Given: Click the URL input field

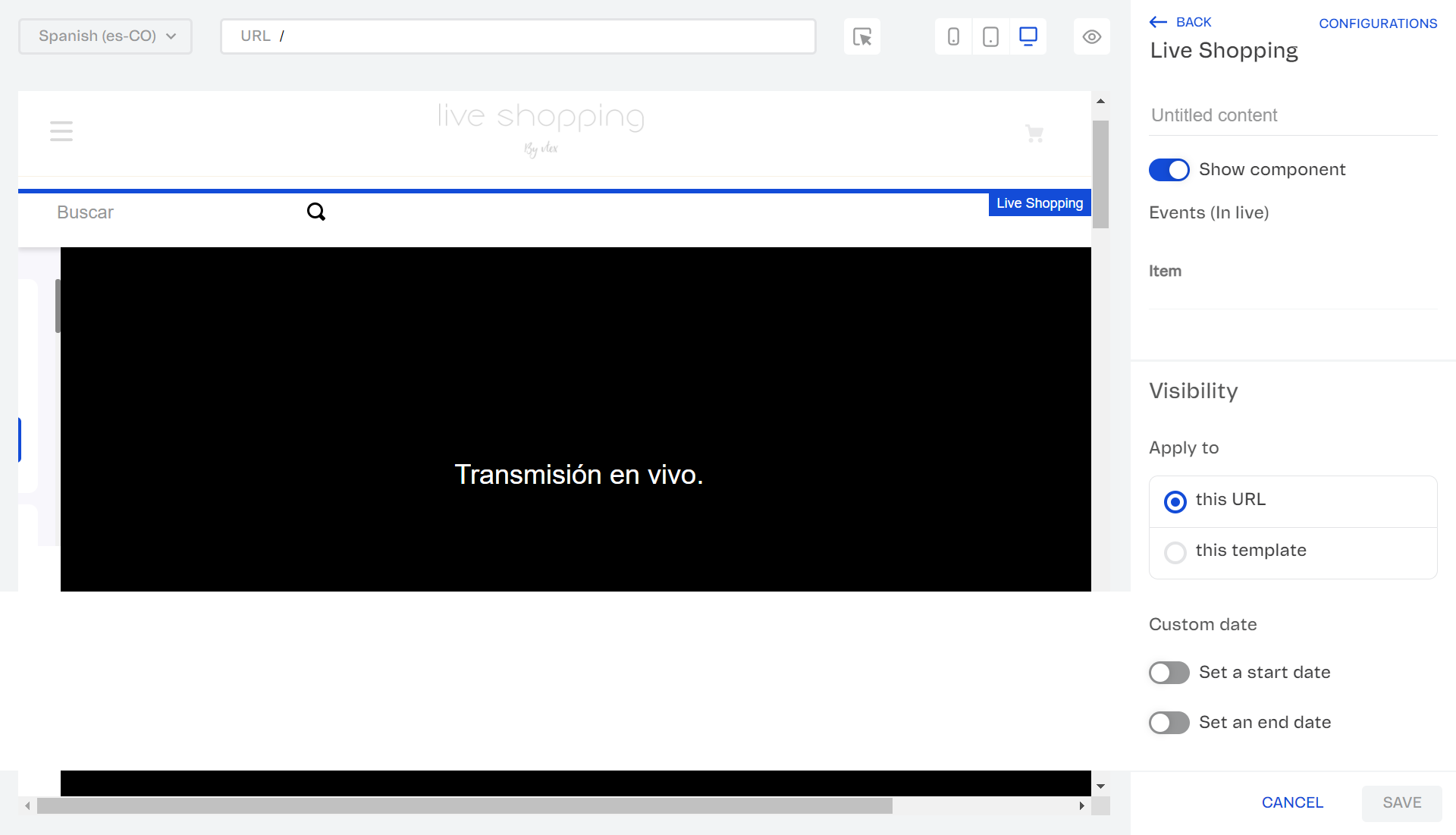Looking at the screenshot, I should [518, 36].
